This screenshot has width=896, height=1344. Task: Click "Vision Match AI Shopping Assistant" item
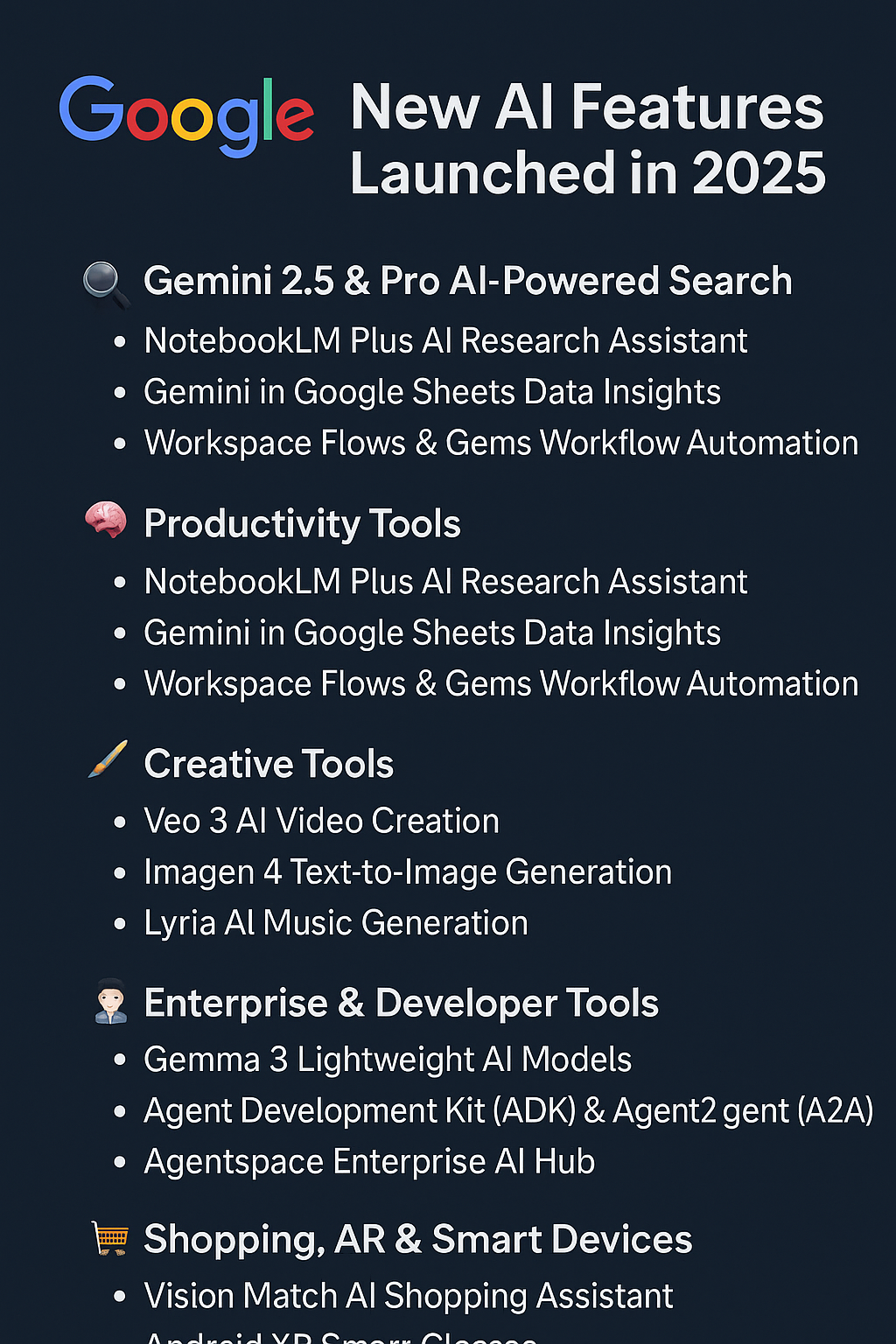point(409,1296)
